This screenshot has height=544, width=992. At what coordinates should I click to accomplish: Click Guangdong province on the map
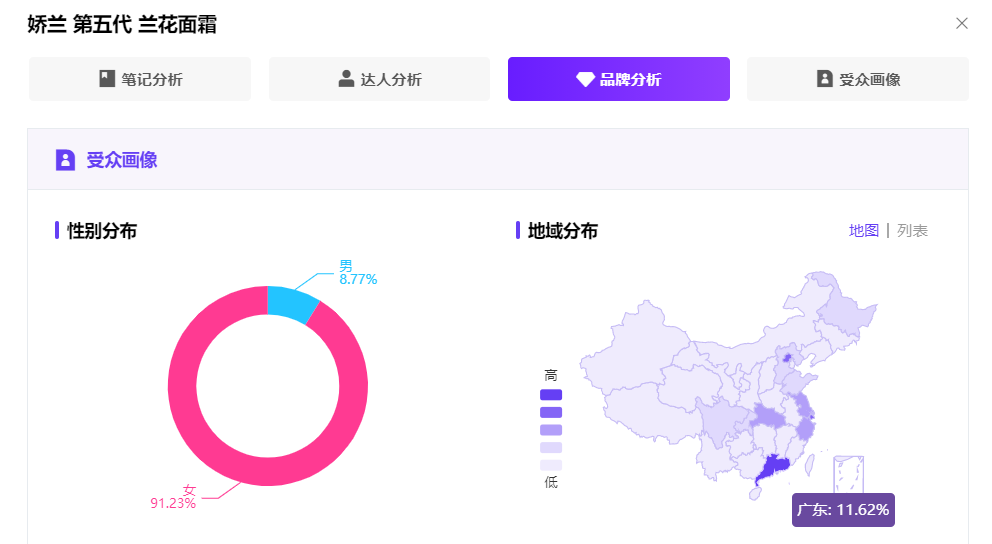(772, 469)
